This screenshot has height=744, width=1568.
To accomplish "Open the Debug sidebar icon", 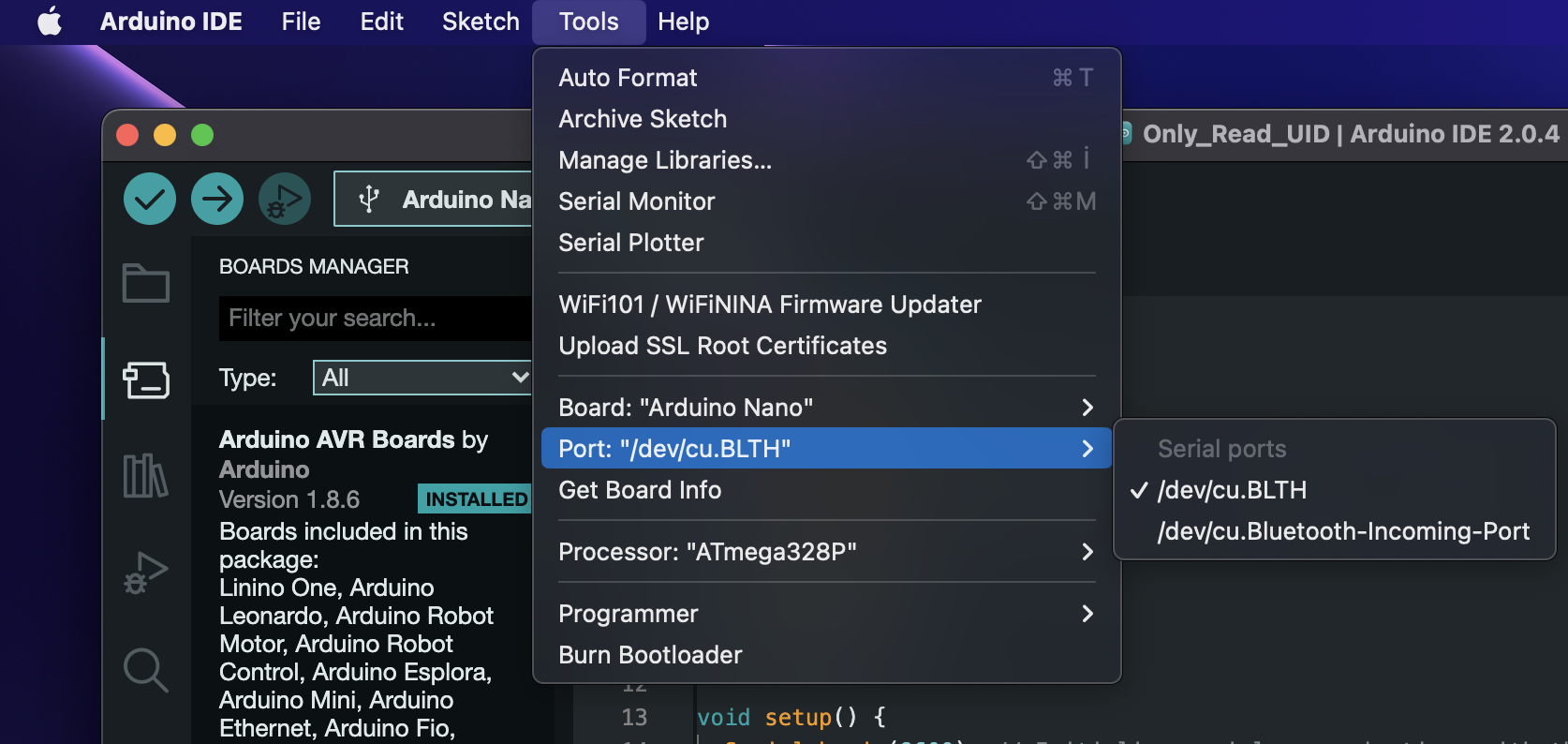I will pyautogui.click(x=146, y=573).
